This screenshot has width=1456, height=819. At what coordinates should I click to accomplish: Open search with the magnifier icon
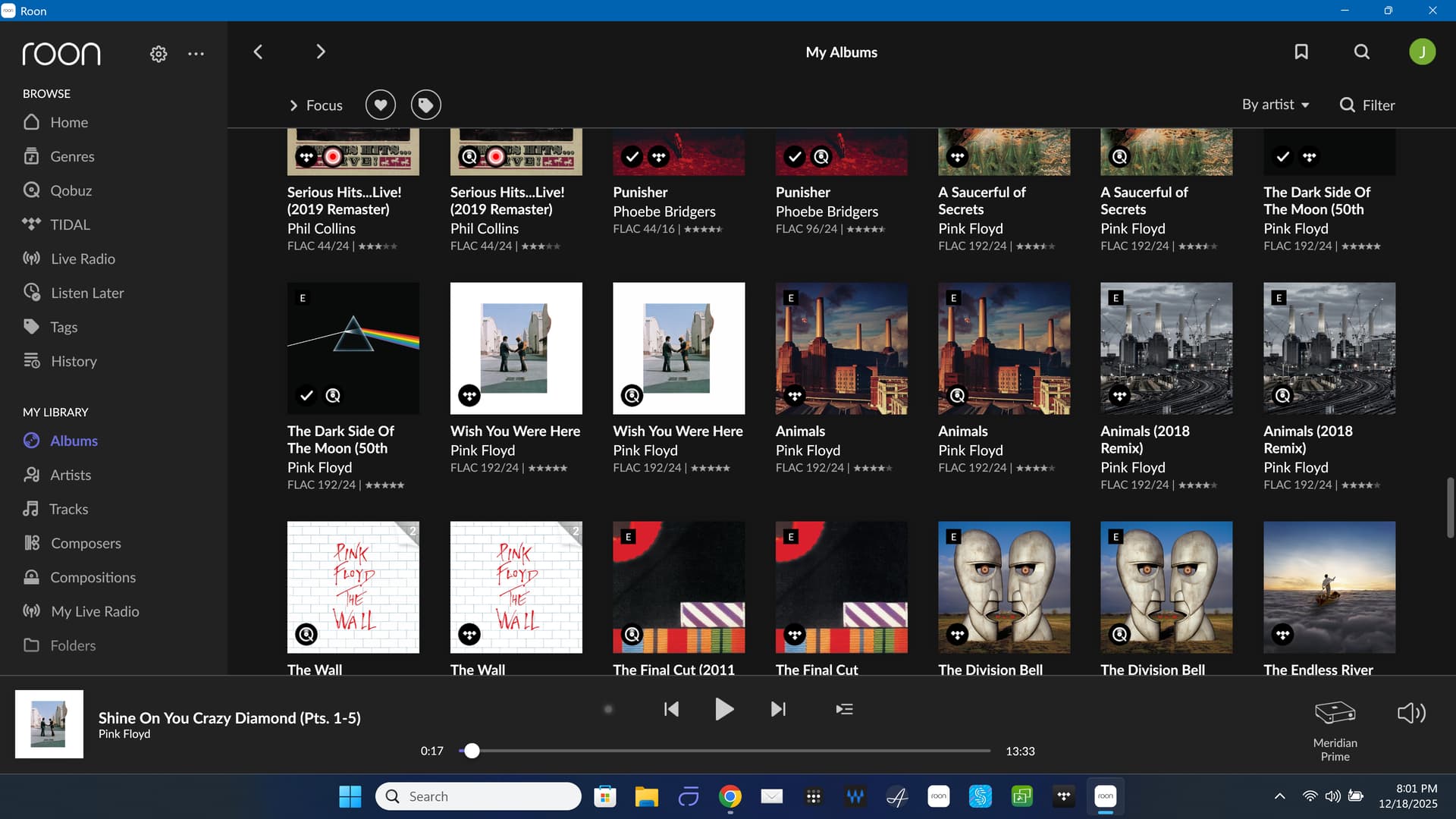(x=1362, y=52)
